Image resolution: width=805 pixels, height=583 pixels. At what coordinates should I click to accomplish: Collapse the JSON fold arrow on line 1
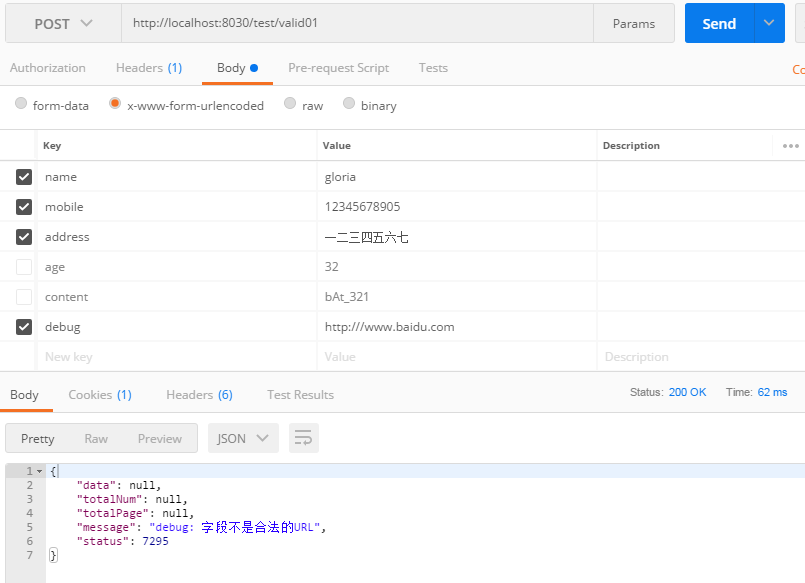click(x=40, y=471)
